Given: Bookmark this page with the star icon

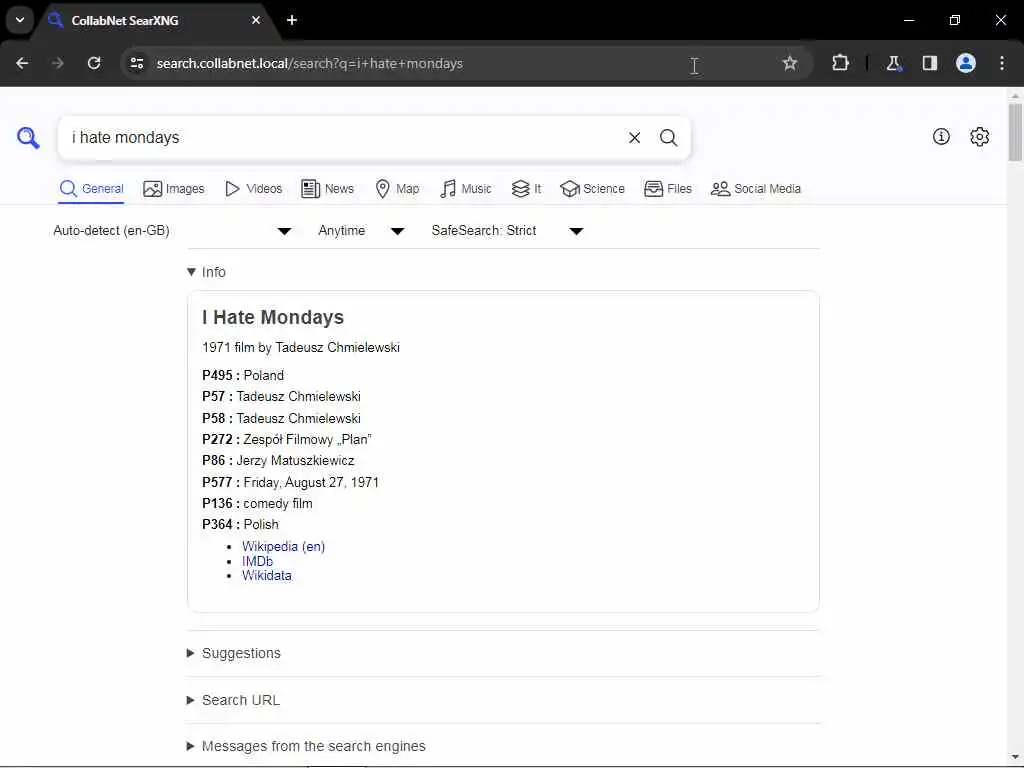Looking at the screenshot, I should pyautogui.click(x=790, y=63).
